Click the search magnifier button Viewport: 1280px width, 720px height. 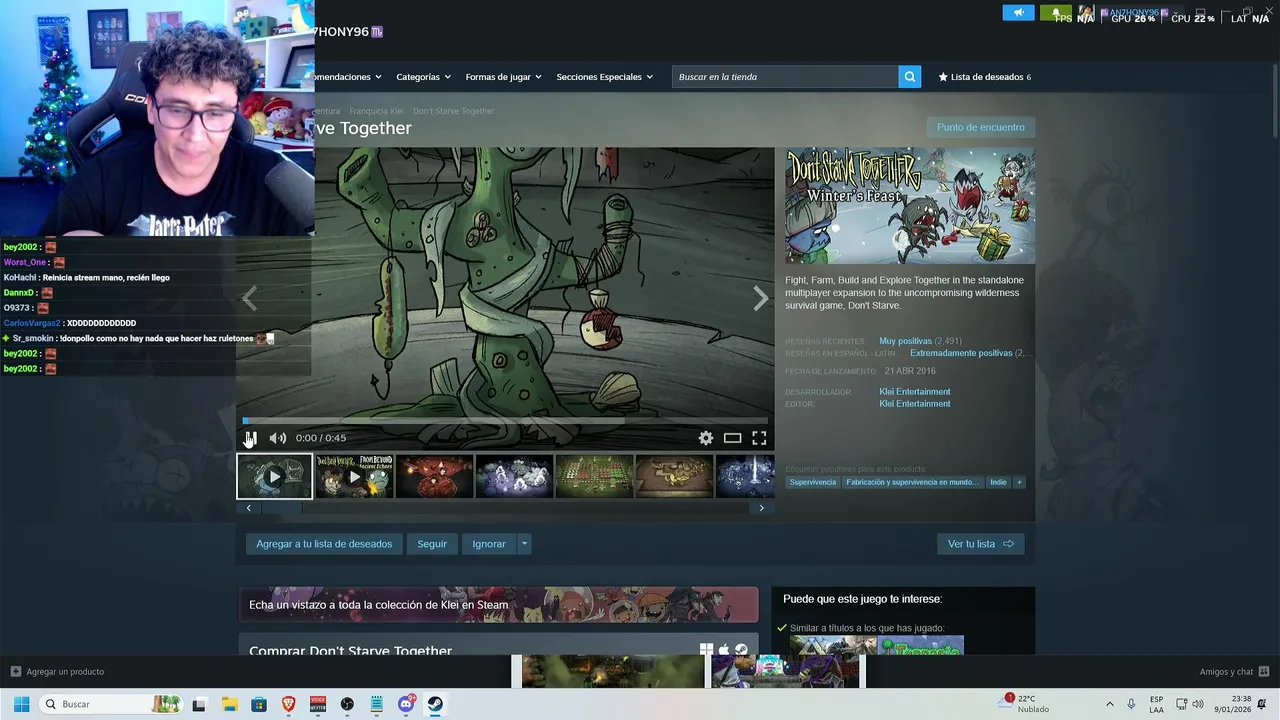909,77
